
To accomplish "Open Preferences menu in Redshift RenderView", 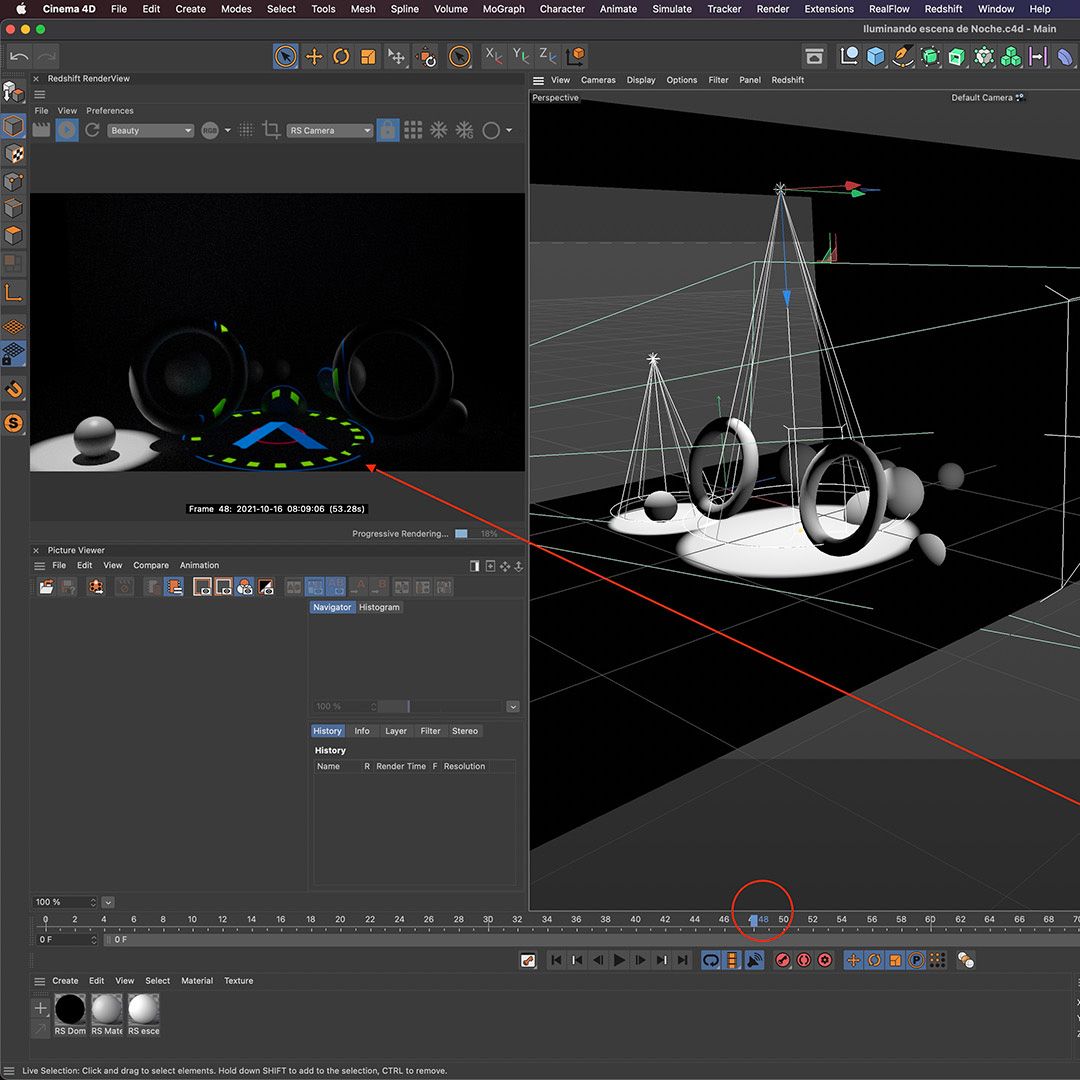I will [110, 110].
